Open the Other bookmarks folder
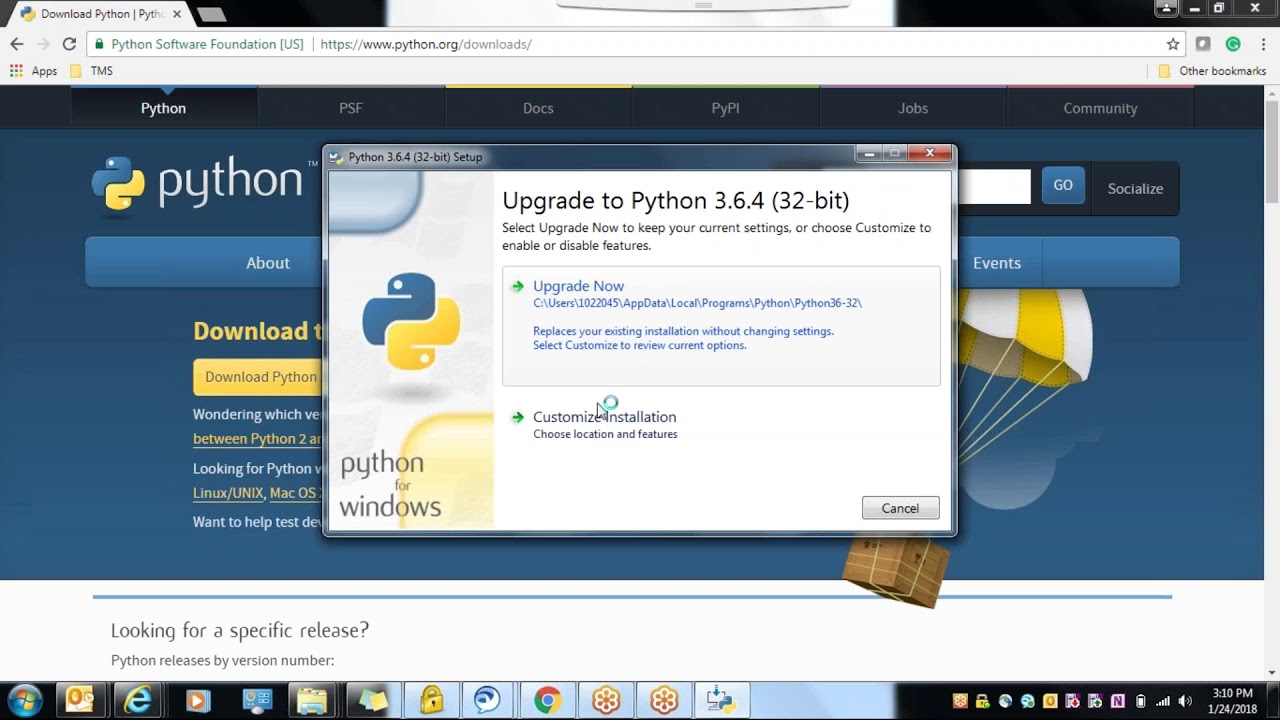 point(1212,71)
